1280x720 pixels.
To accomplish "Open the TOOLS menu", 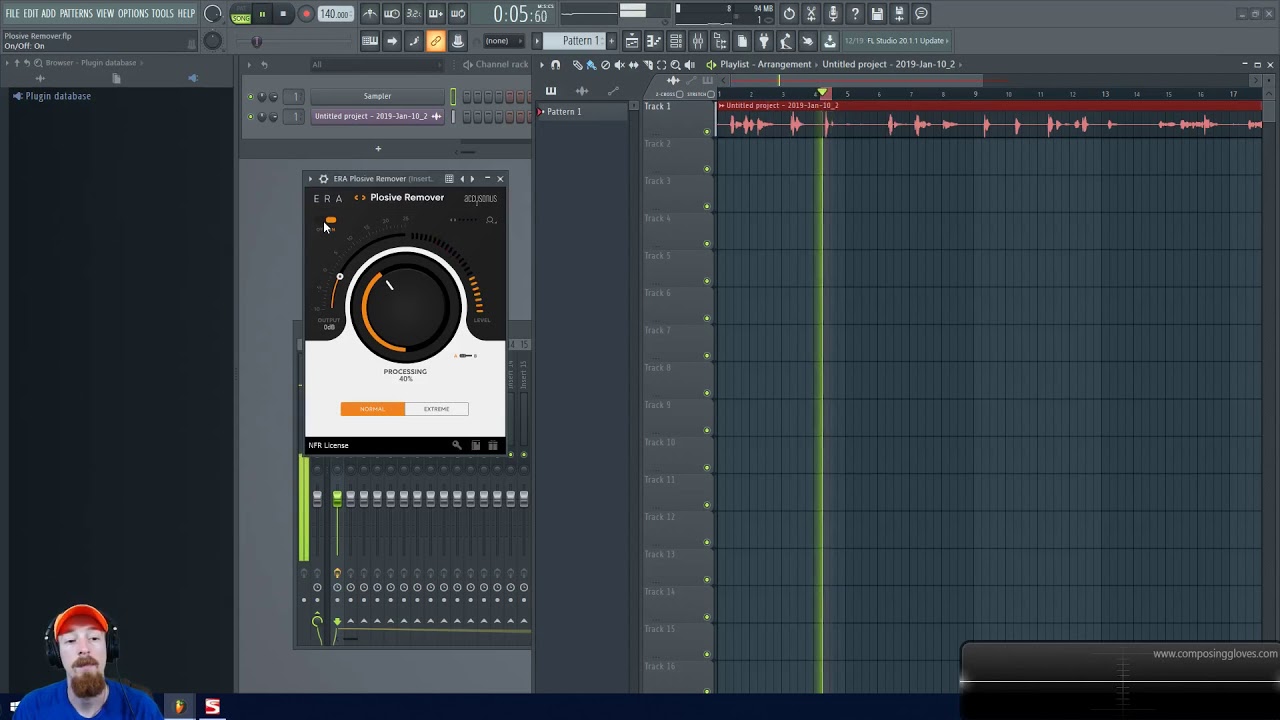I will tap(162, 13).
